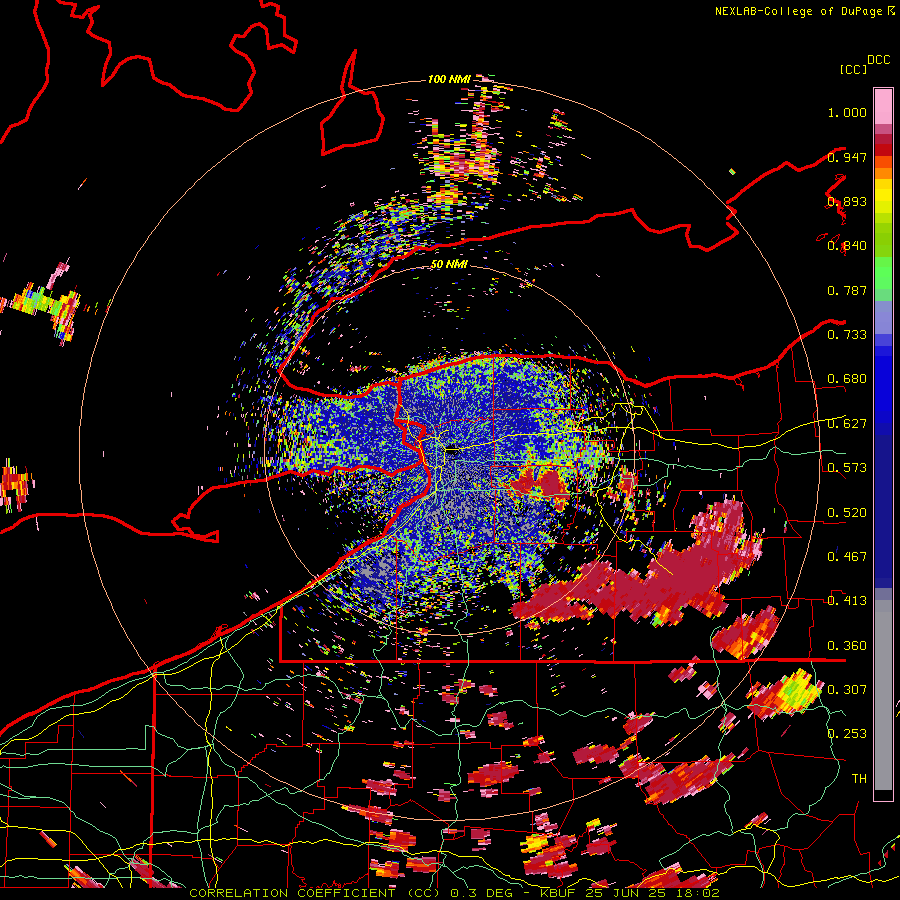Viewport: 900px width, 900px height.
Task: Click the [CC] legend unit label
Action: [x=853, y=69]
